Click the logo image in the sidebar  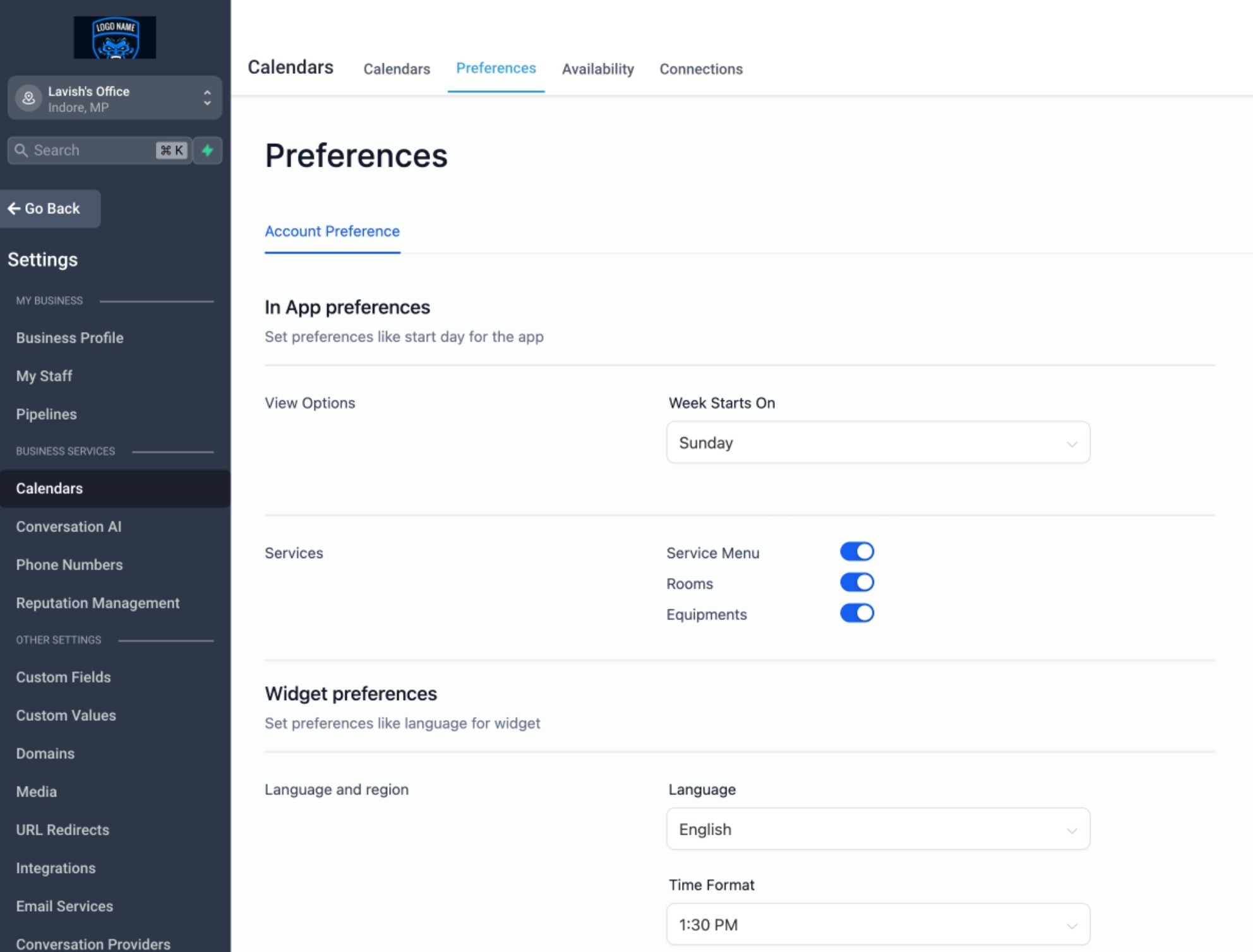tap(115, 38)
